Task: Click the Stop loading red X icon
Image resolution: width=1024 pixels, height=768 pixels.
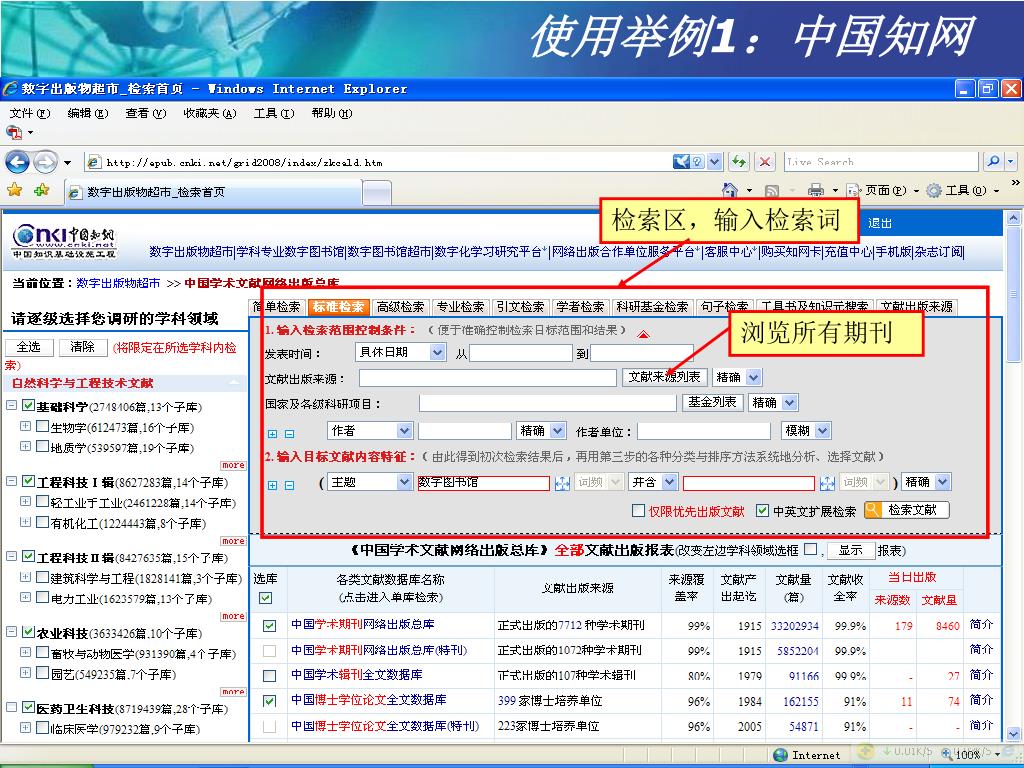Action: pos(765,161)
